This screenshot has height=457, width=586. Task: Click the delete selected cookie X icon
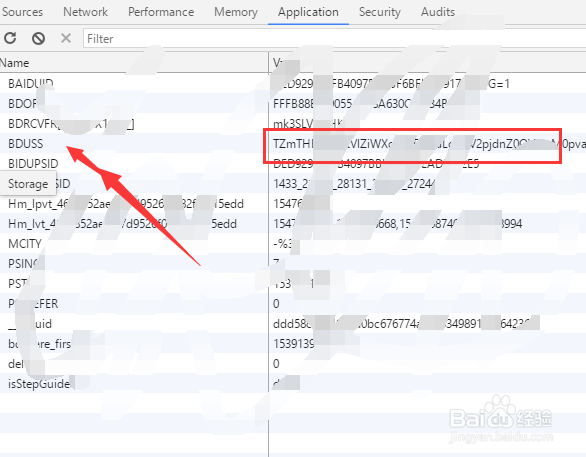coord(66,38)
